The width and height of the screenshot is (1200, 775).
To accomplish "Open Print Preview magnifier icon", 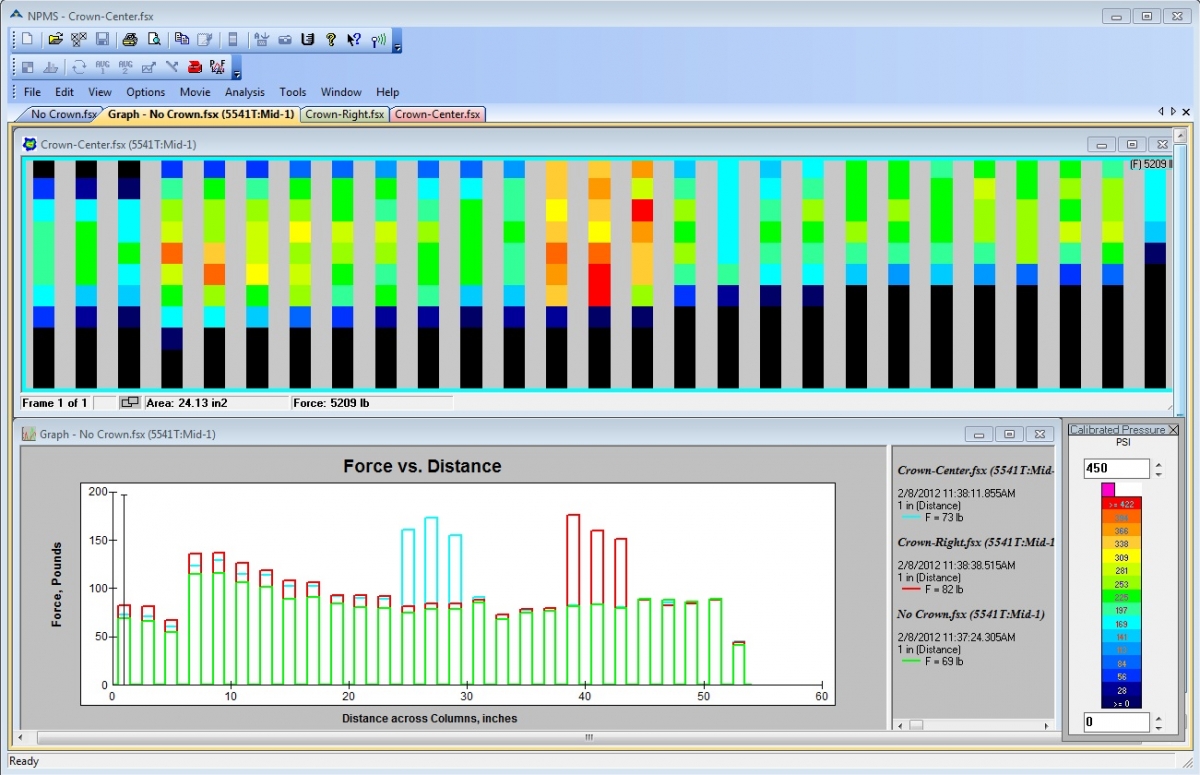I will point(154,40).
